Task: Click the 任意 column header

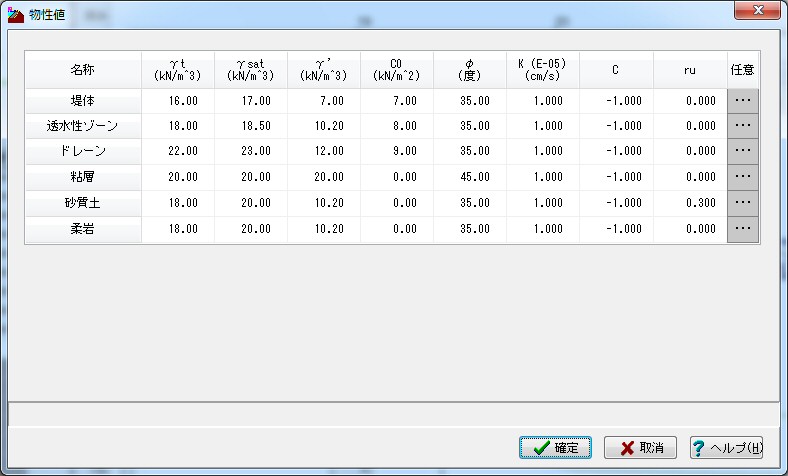Action: pyautogui.click(x=743, y=70)
